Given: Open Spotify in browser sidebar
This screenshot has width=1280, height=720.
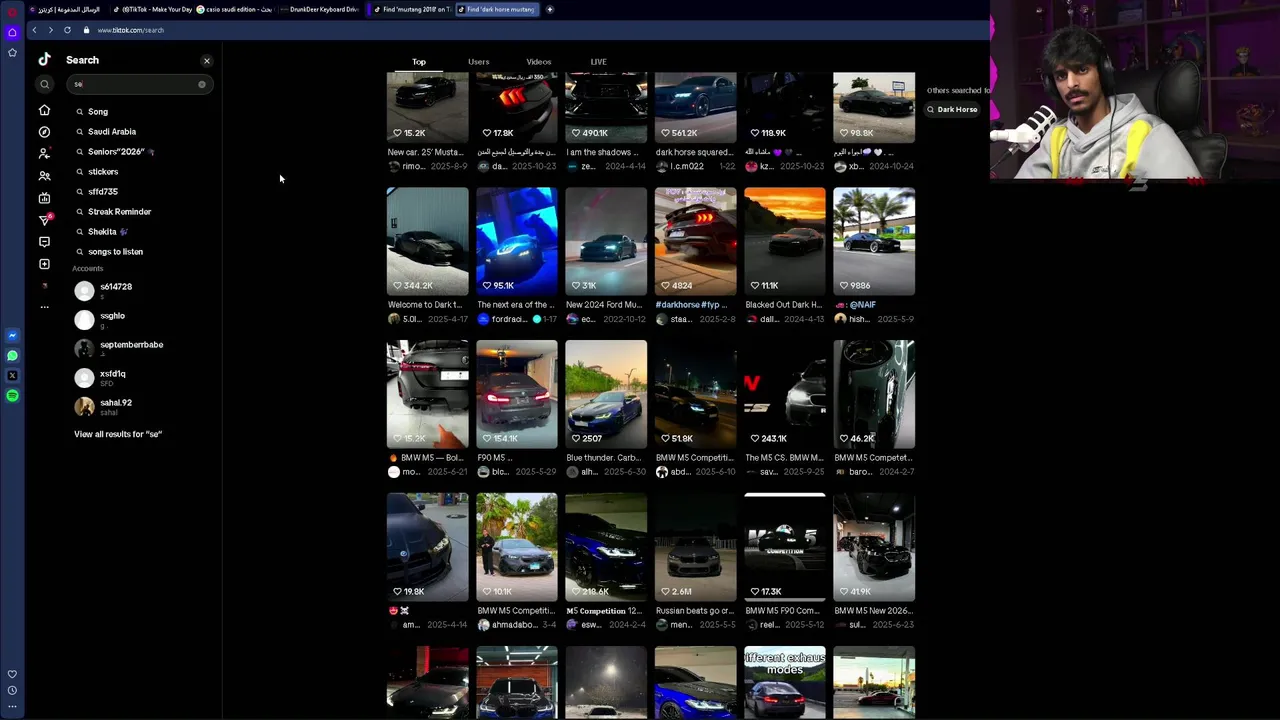Looking at the screenshot, I should 12,396.
